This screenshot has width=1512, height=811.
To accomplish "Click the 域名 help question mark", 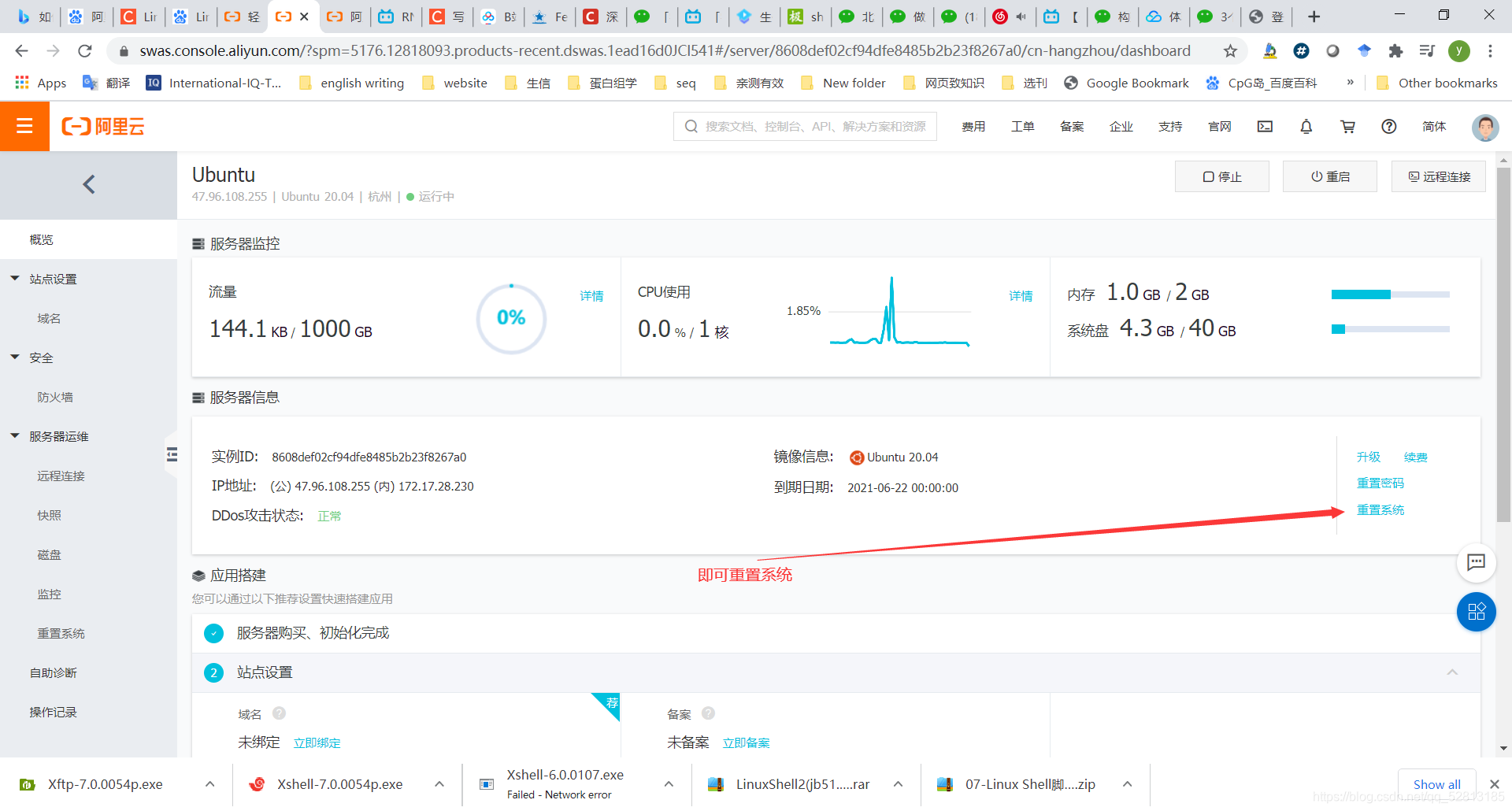I will [279, 713].
